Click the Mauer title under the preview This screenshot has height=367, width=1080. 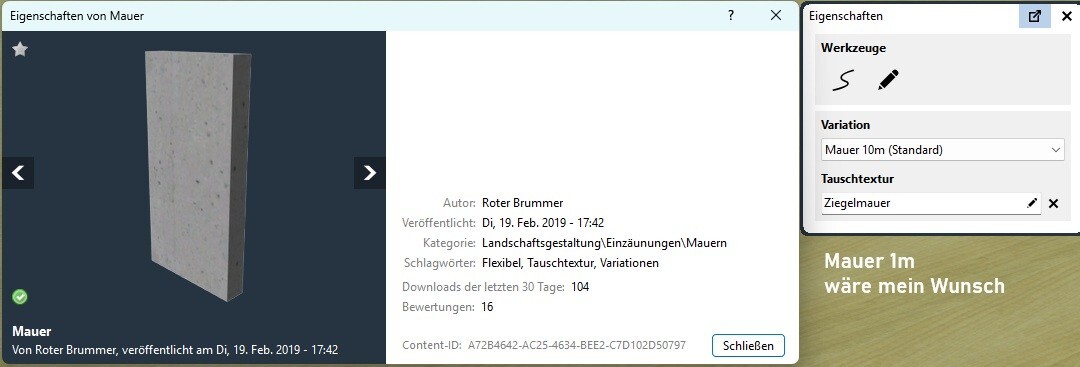pyautogui.click(x=32, y=331)
